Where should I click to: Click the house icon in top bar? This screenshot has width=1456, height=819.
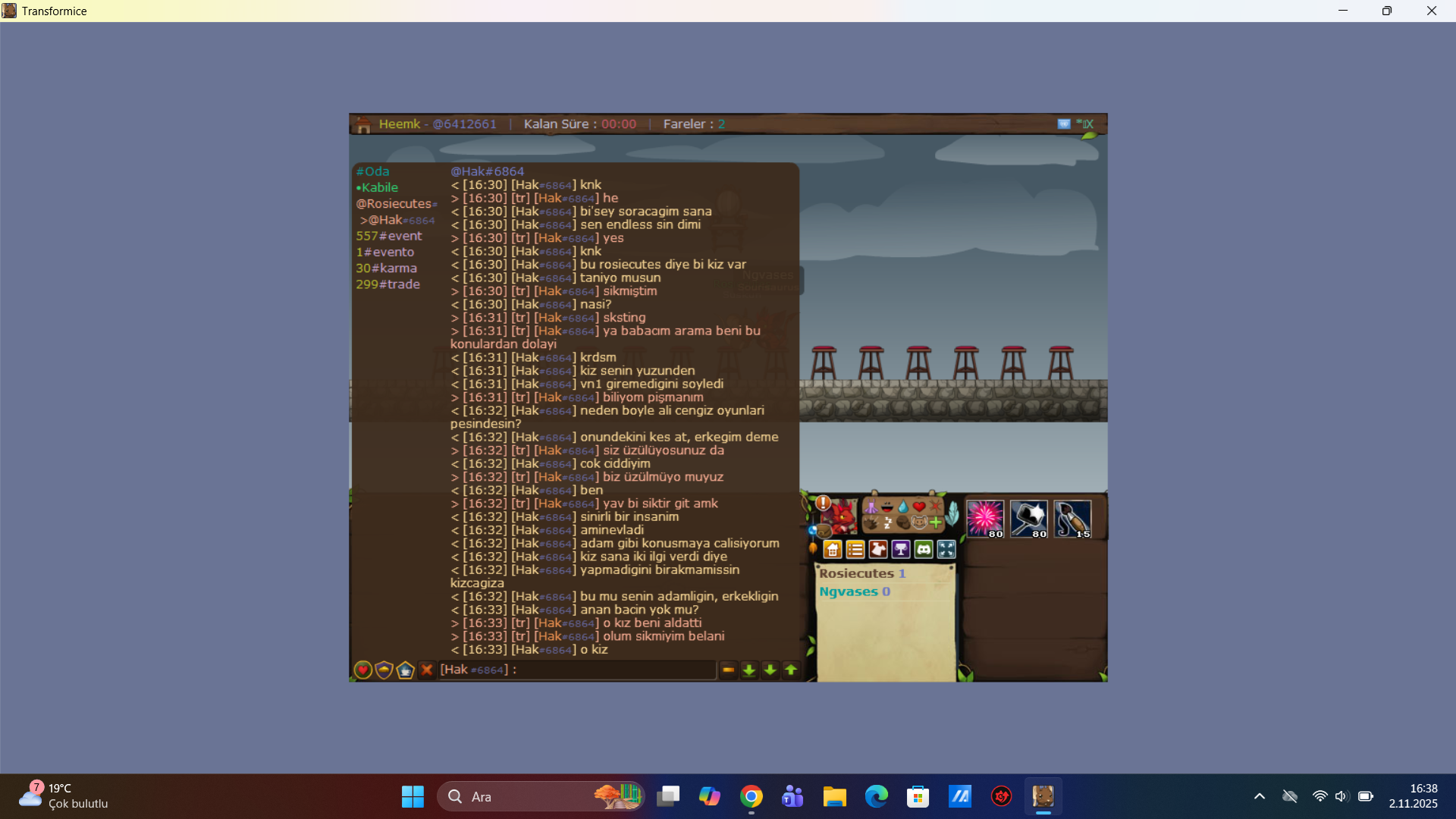pos(363,124)
